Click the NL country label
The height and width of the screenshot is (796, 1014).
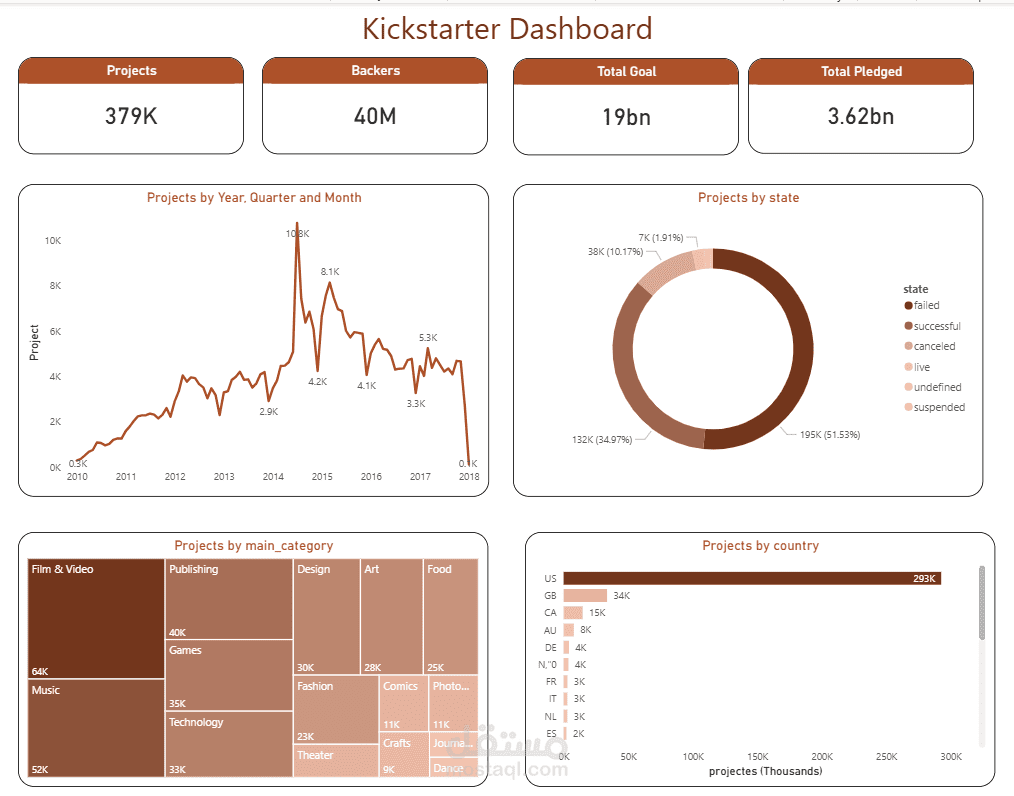click(550, 716)
